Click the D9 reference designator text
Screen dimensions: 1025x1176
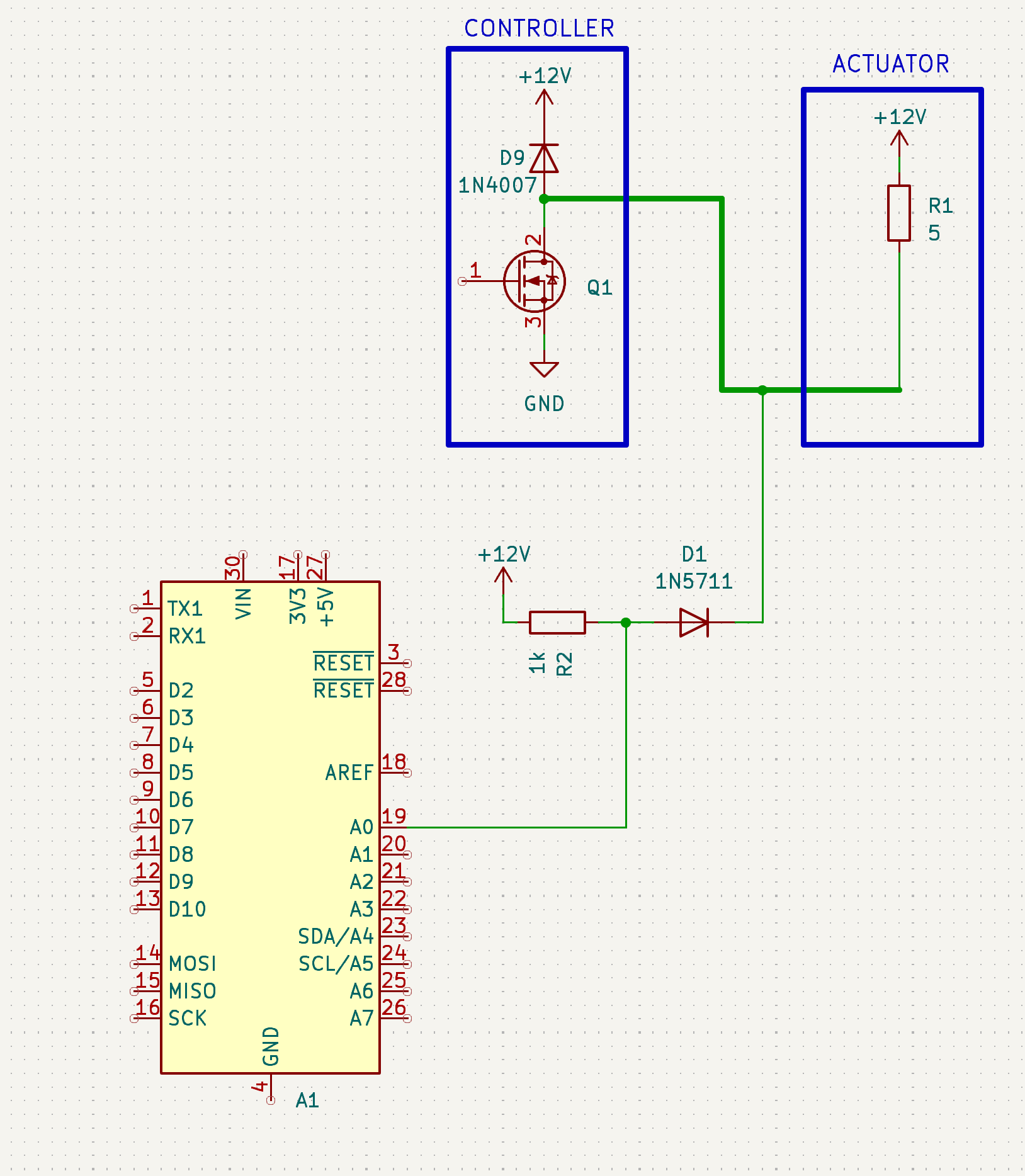tap(512, 157)
